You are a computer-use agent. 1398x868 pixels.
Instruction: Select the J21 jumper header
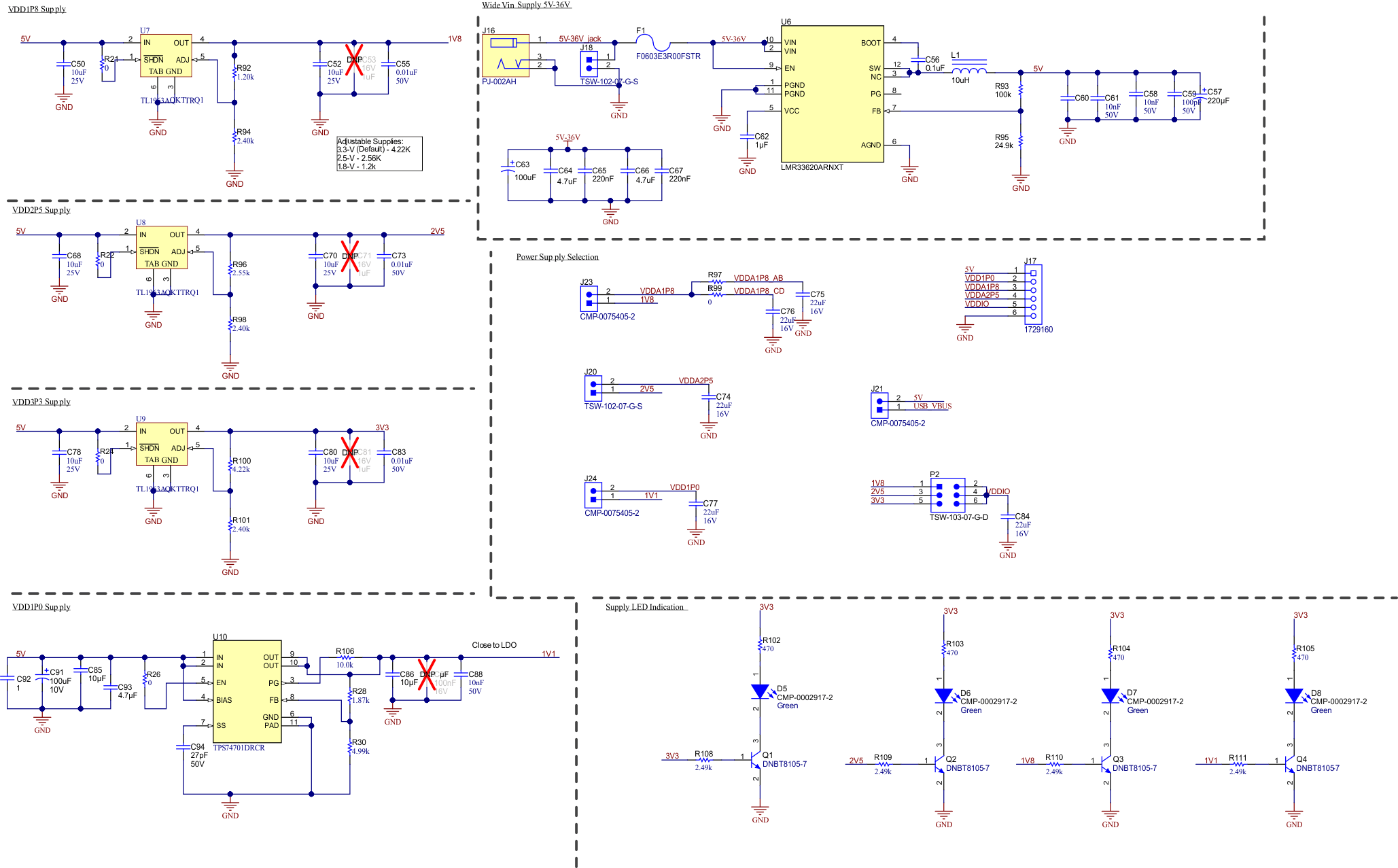pyautogui.click(x=879, y=406)
